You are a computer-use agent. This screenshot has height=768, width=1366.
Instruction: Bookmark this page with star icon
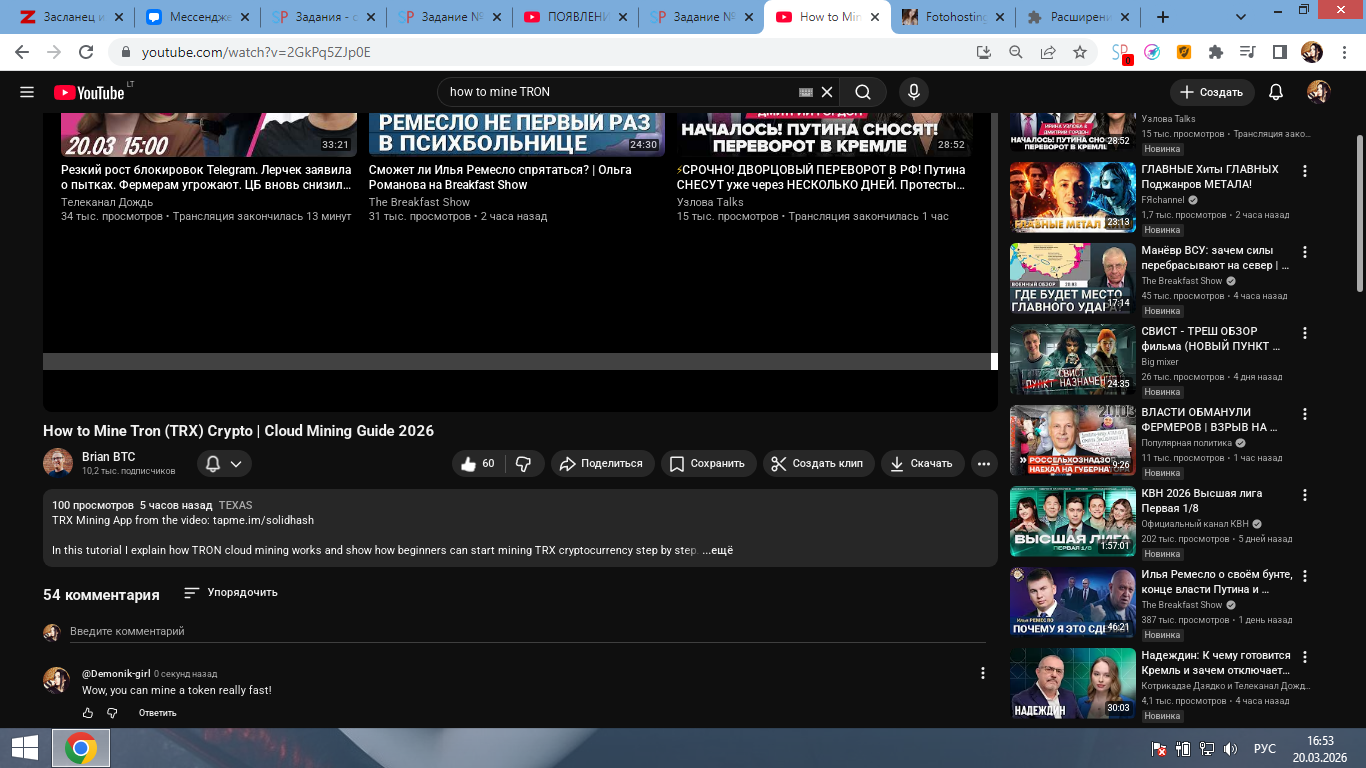tap(1080, 52)
